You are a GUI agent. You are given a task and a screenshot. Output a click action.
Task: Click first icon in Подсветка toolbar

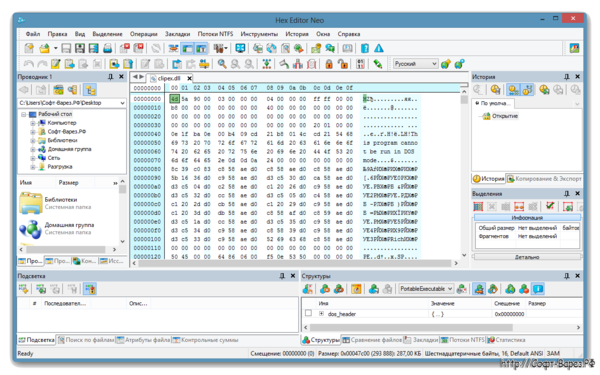click(x=24, y=289)
